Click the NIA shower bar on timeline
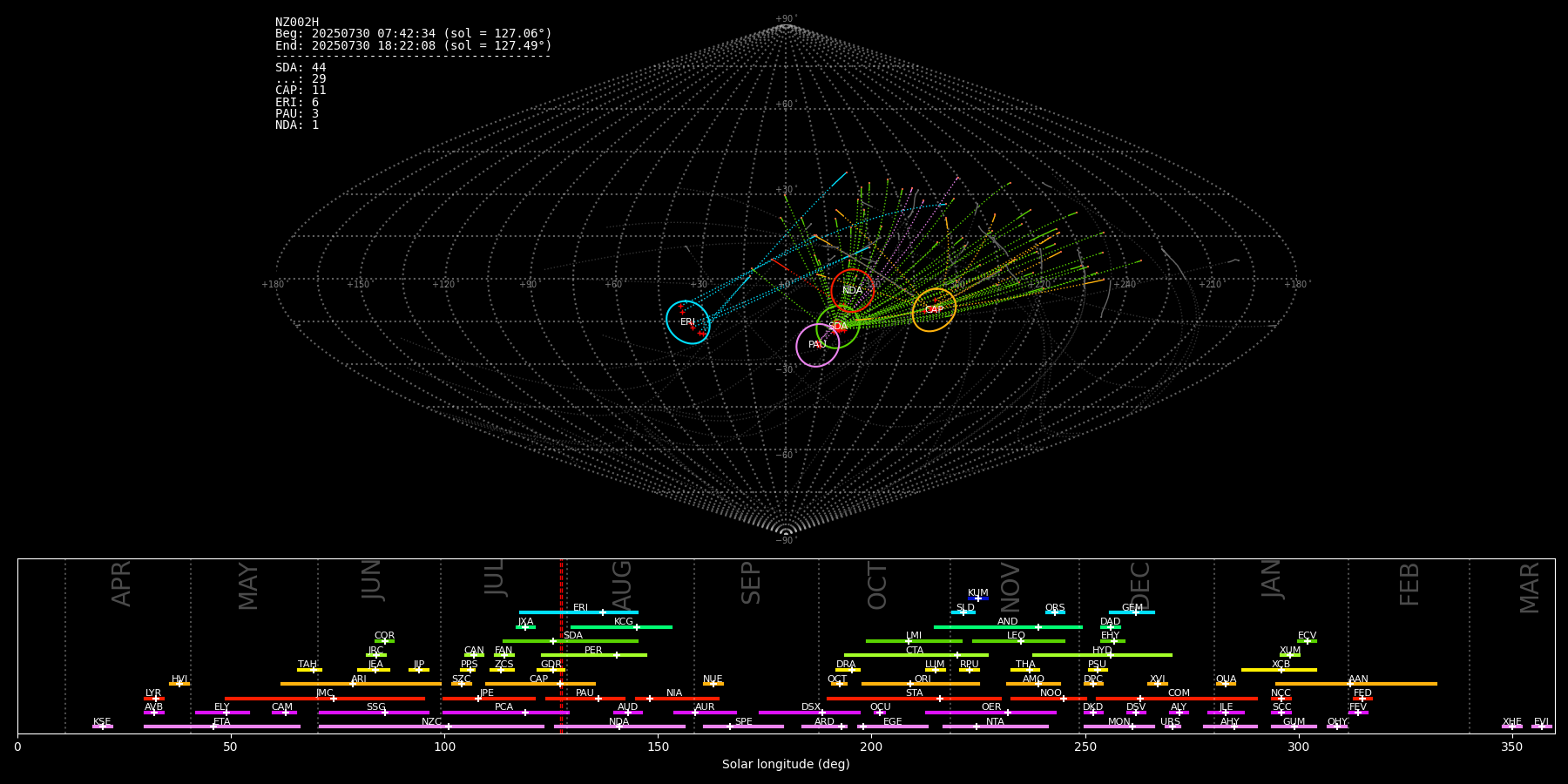Image resolution: width=1568 pixels, height=784 pixels. click(x=677, y=699)
